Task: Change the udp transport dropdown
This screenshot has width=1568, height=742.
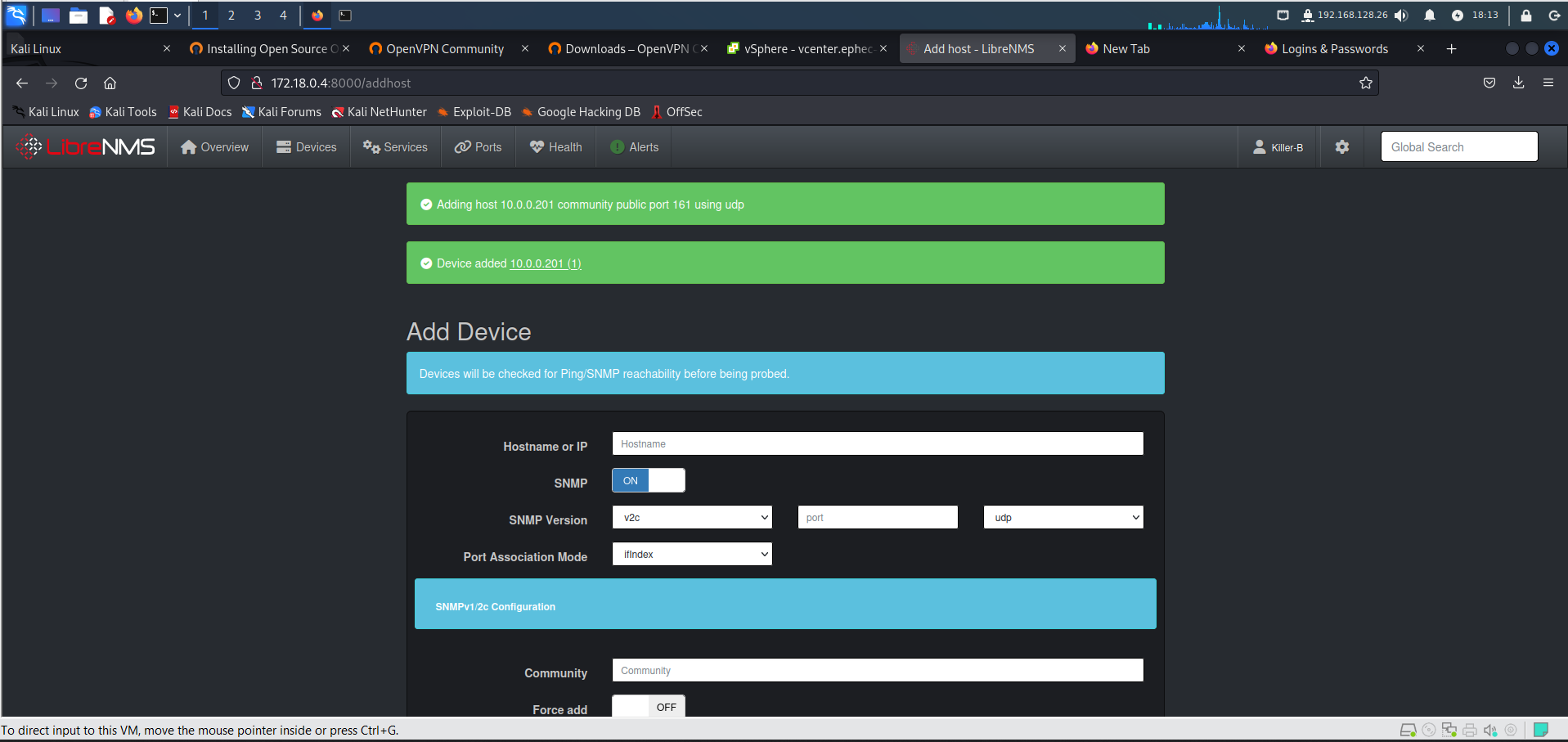Action: (x=1063, y=517)
